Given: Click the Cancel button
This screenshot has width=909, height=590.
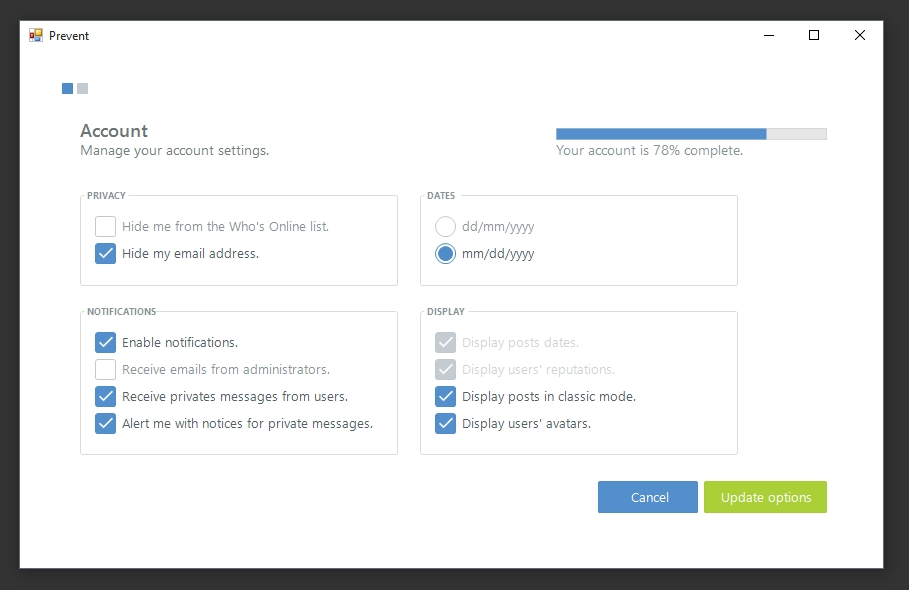Looking at the screenshot, I should pyautogui.click(x=648, y=497).
